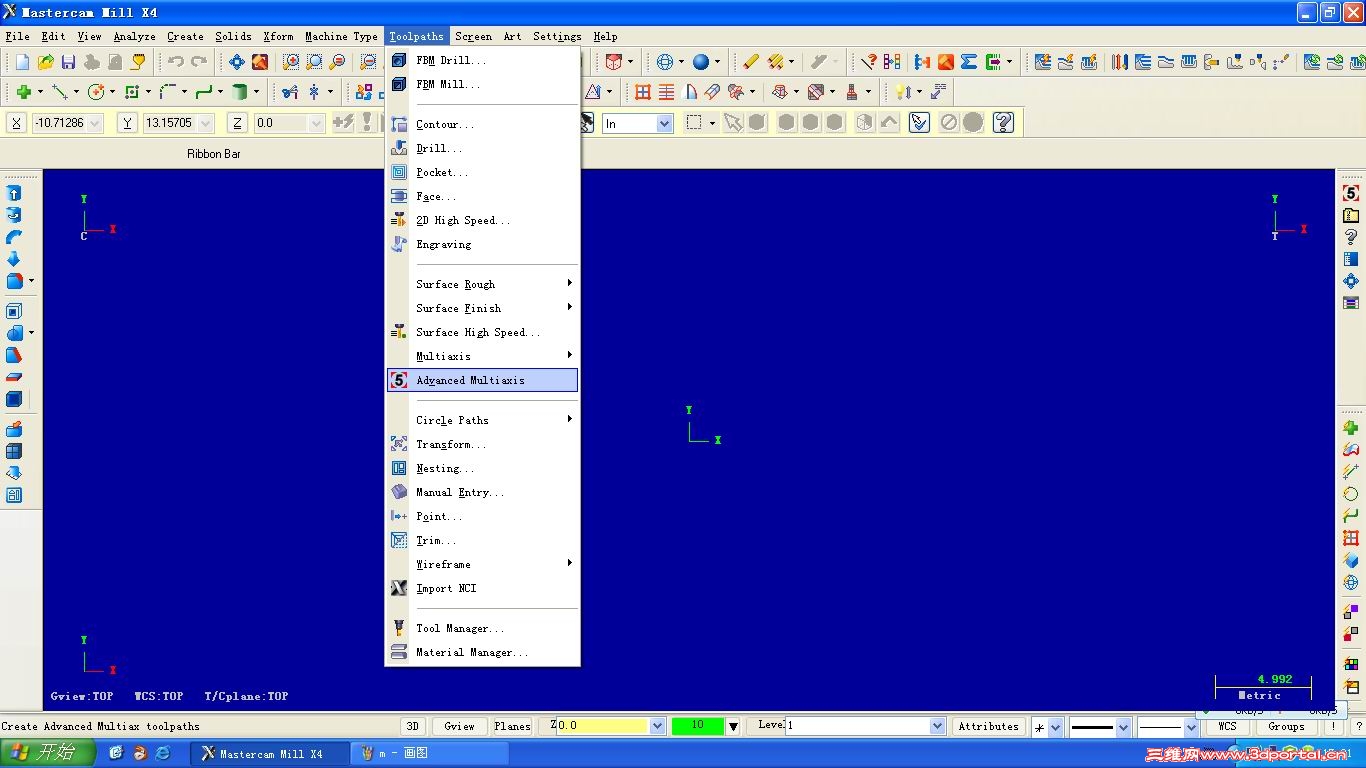Screen dimensions: 1366x768
Task: Click the Redo arrow icon
Action: [x=199, y=62]
